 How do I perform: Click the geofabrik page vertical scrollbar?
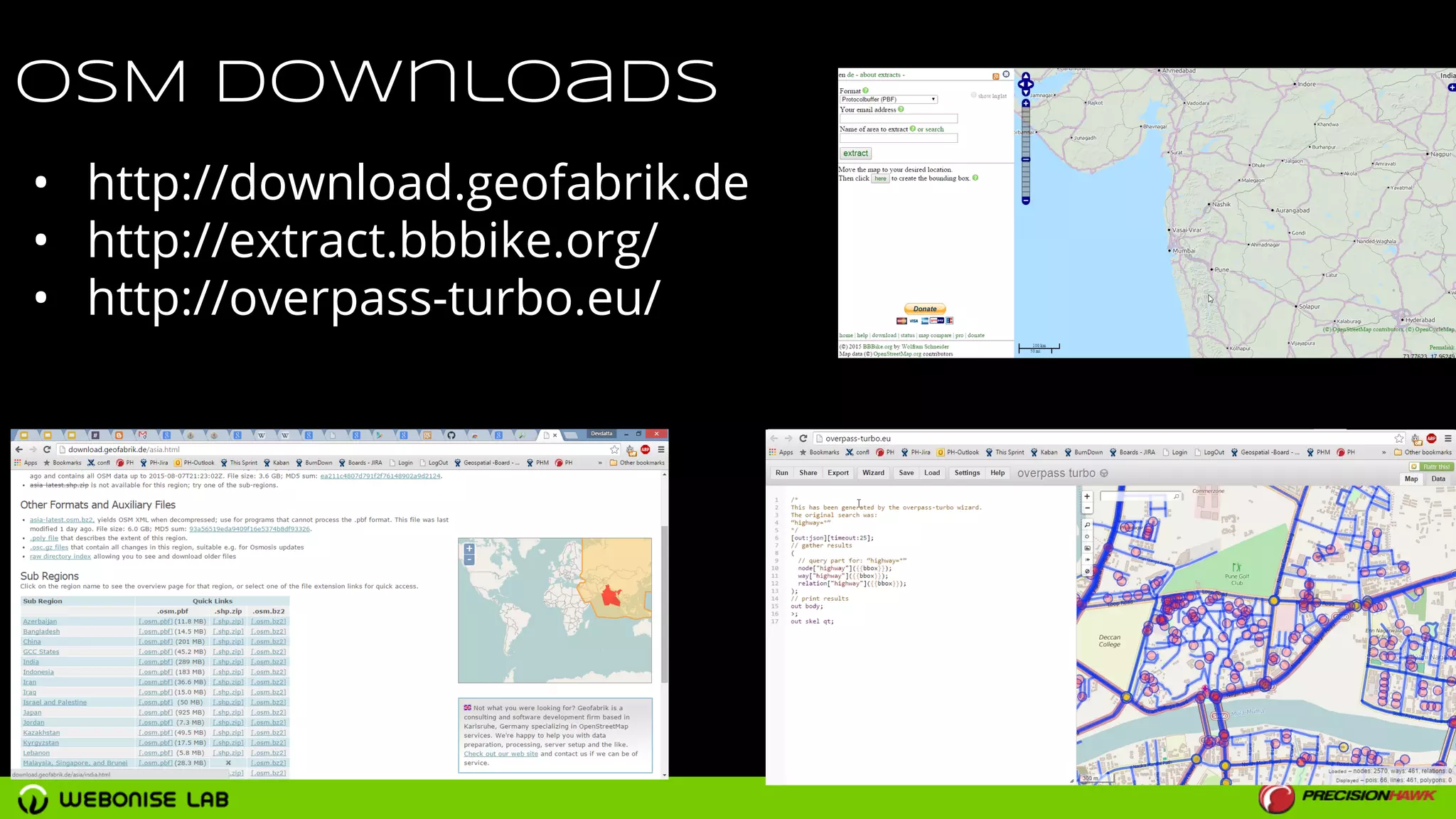pyautogui.click(x=665, y=604)
